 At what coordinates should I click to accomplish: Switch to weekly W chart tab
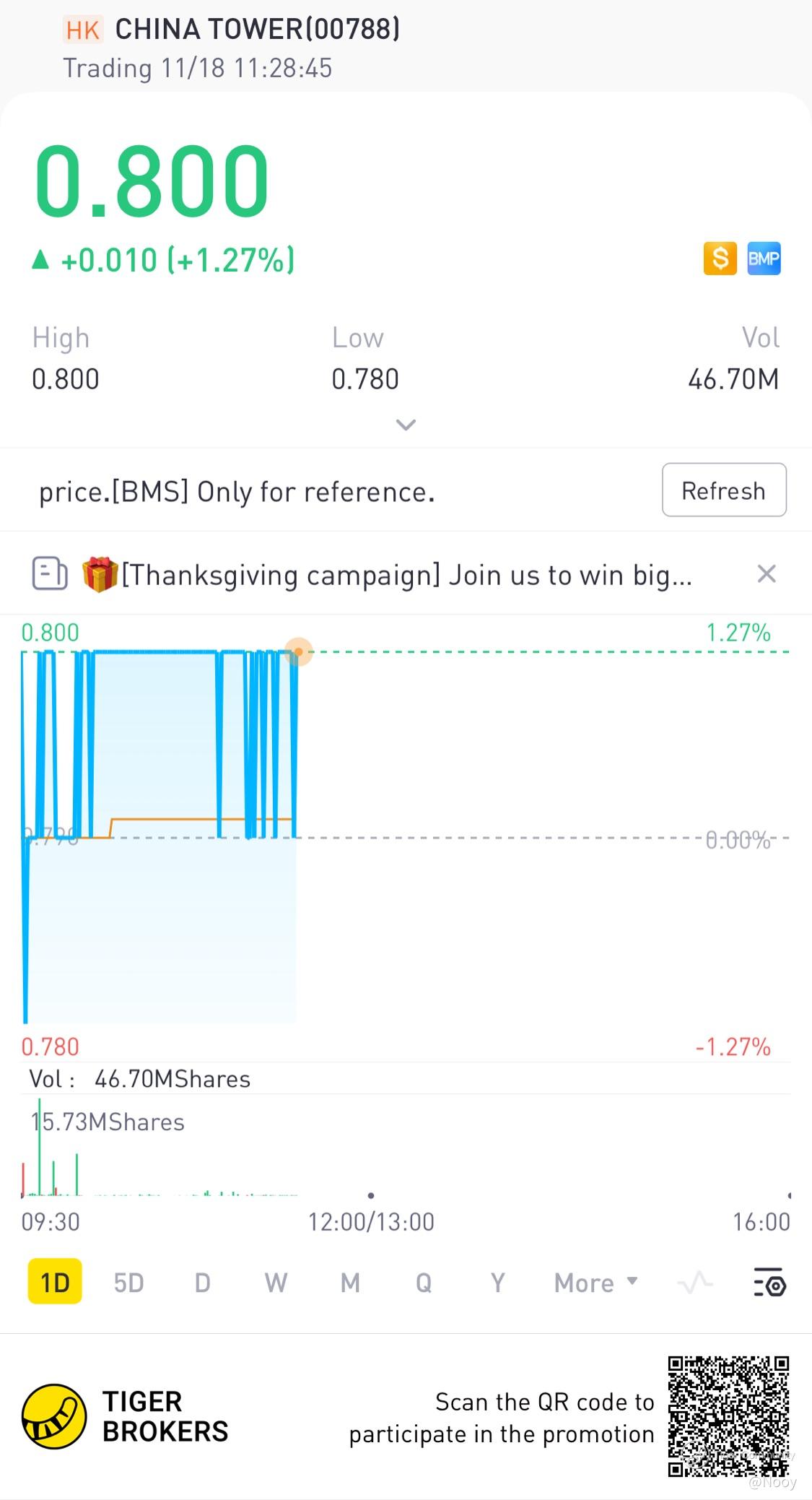click(x=276, y=1283)
